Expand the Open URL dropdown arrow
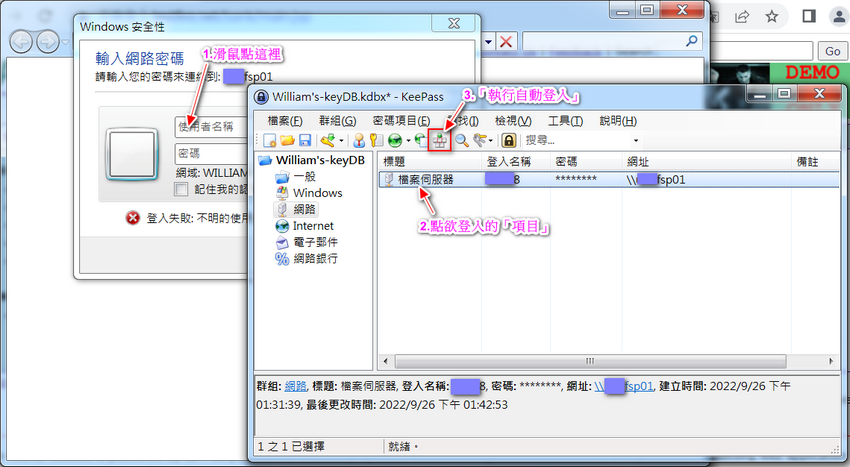 pyautogui.click(x=408, y=141)
